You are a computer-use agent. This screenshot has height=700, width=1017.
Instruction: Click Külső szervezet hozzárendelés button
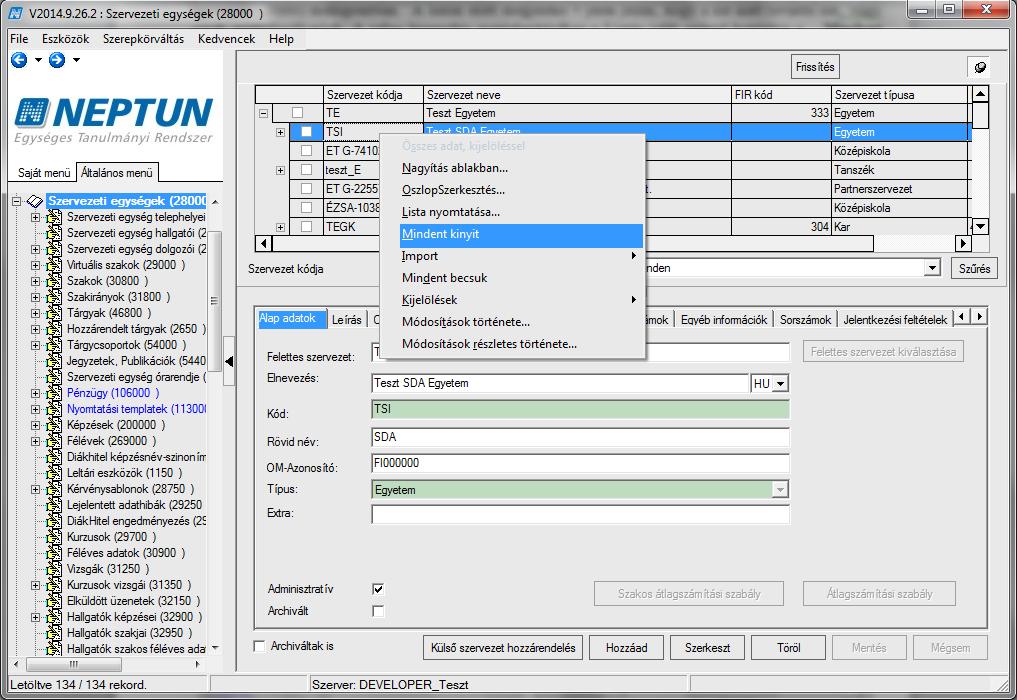[x=503, y=647]
